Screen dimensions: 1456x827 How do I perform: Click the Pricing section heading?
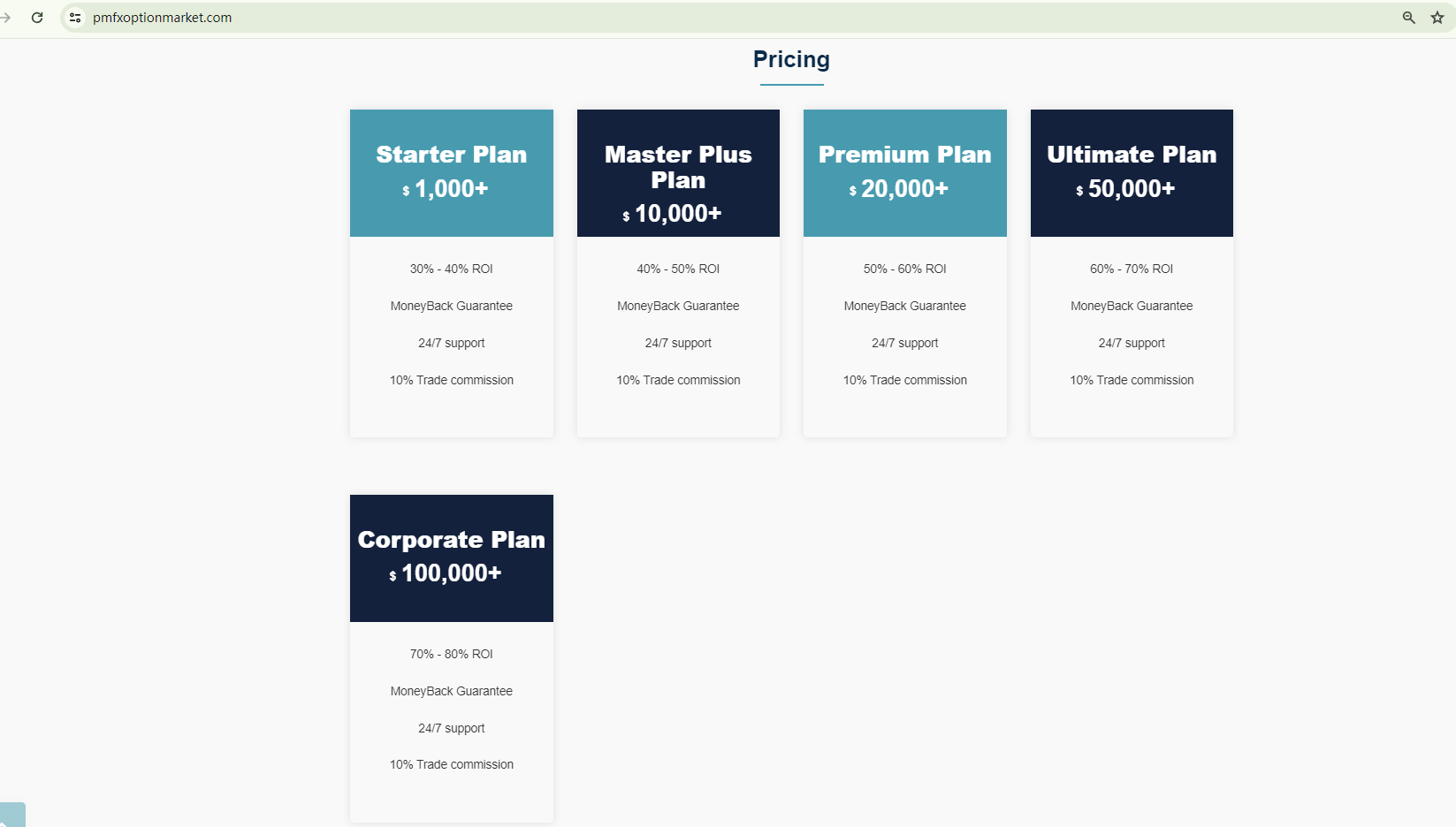tap(791, 59)
